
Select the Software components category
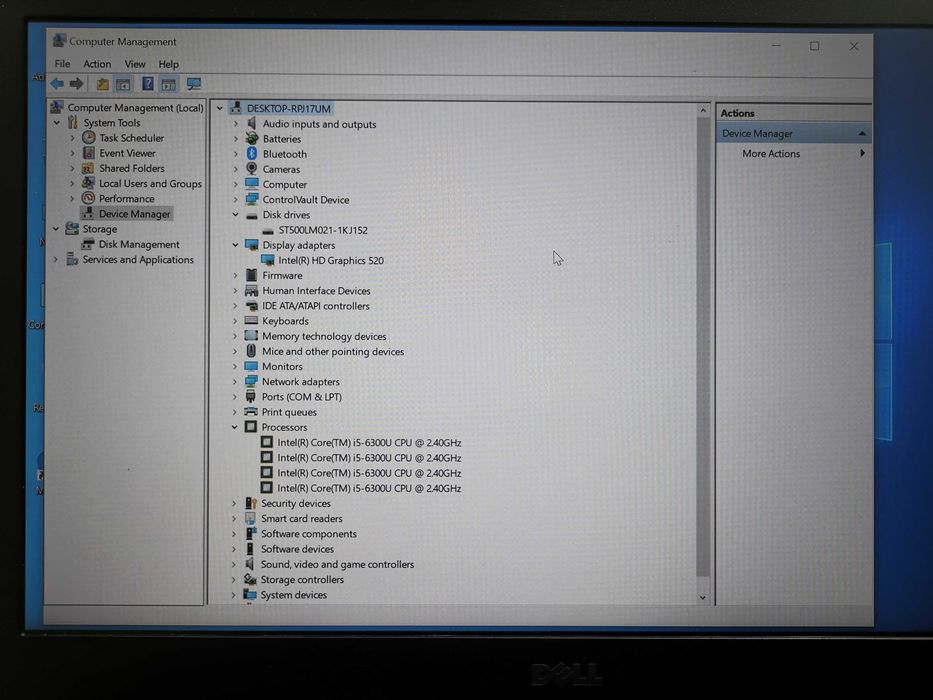coord(309,534)
